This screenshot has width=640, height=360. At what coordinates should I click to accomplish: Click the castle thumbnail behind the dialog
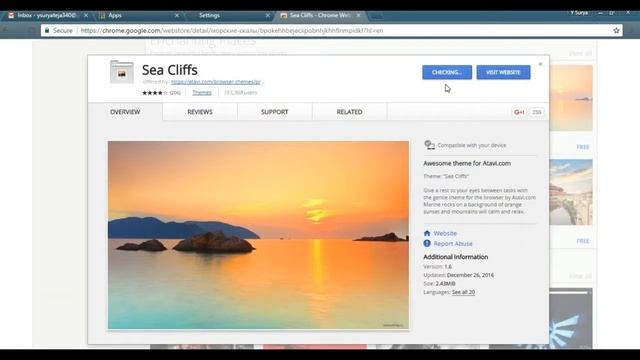(571, 192)
